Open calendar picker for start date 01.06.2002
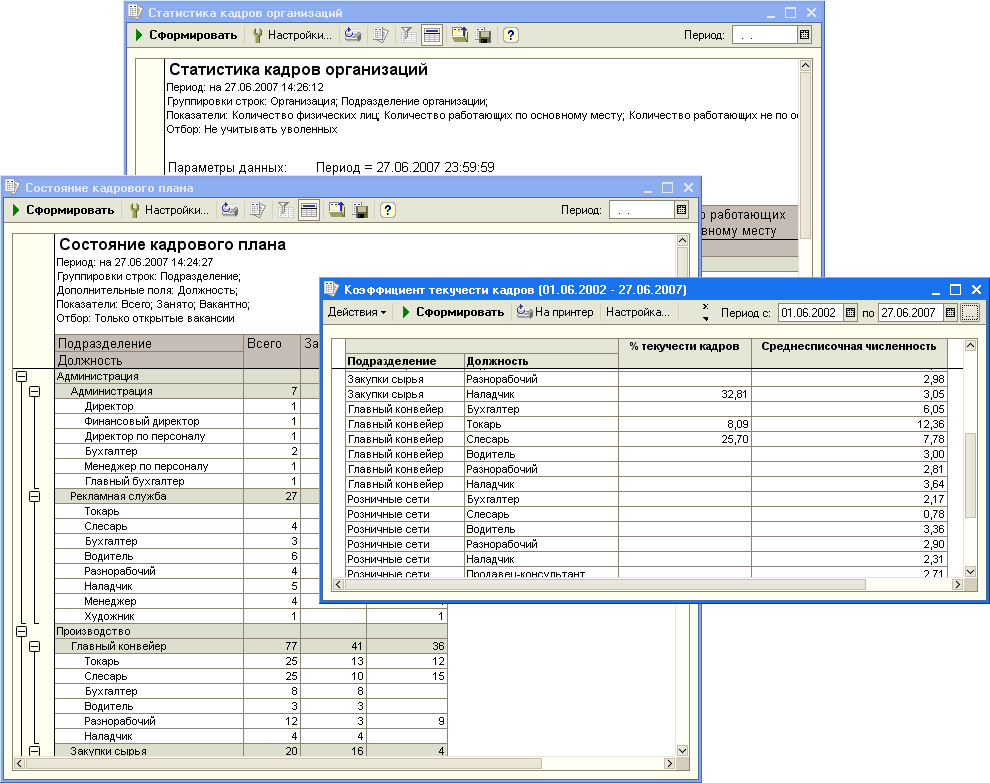Image resolution: width=990 pixels, height=783 pixels. (x=850, y=313)
